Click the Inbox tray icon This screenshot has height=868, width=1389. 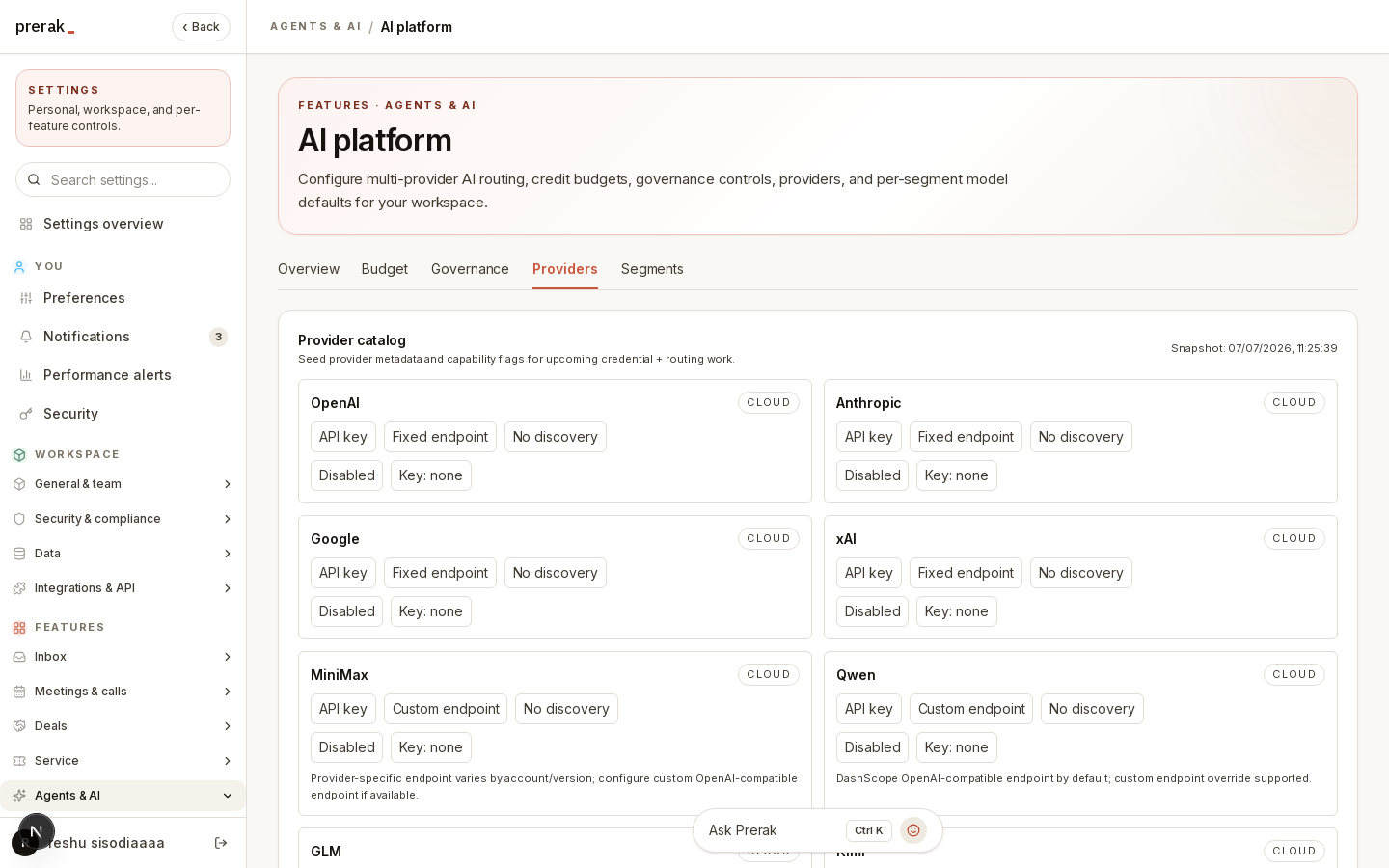click(19, 657)
